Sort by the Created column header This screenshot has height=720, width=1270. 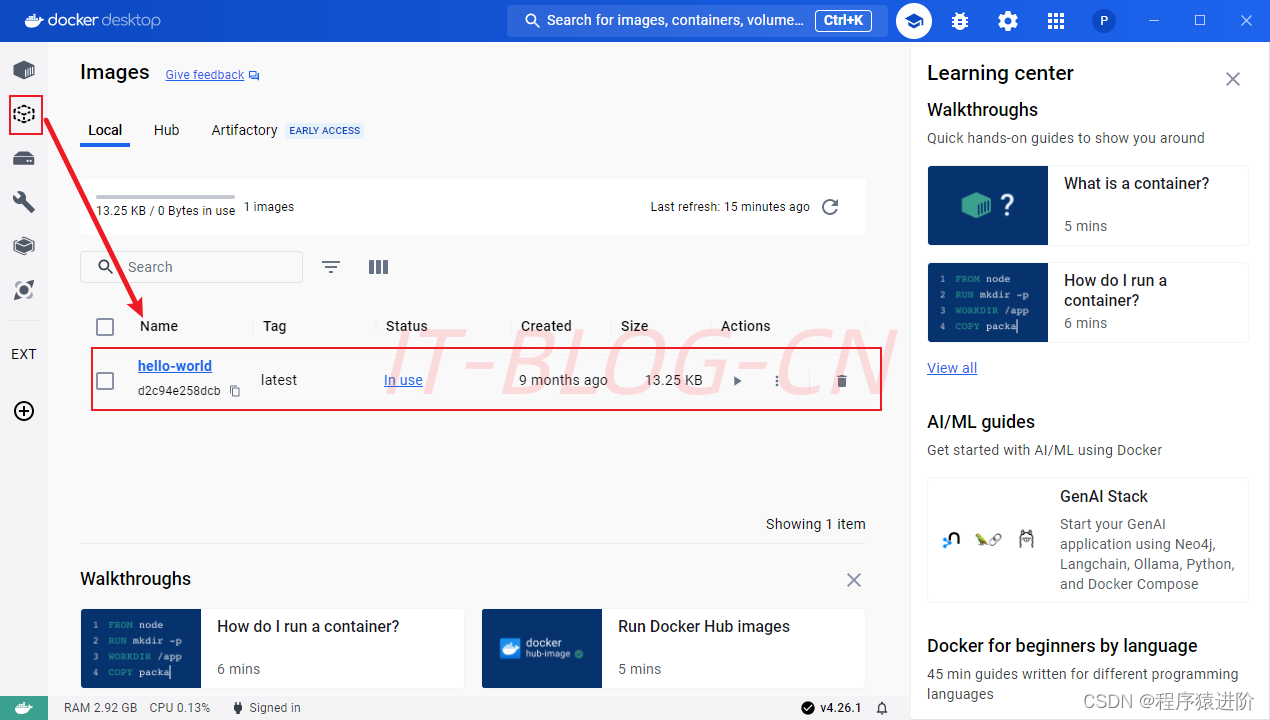546,326
